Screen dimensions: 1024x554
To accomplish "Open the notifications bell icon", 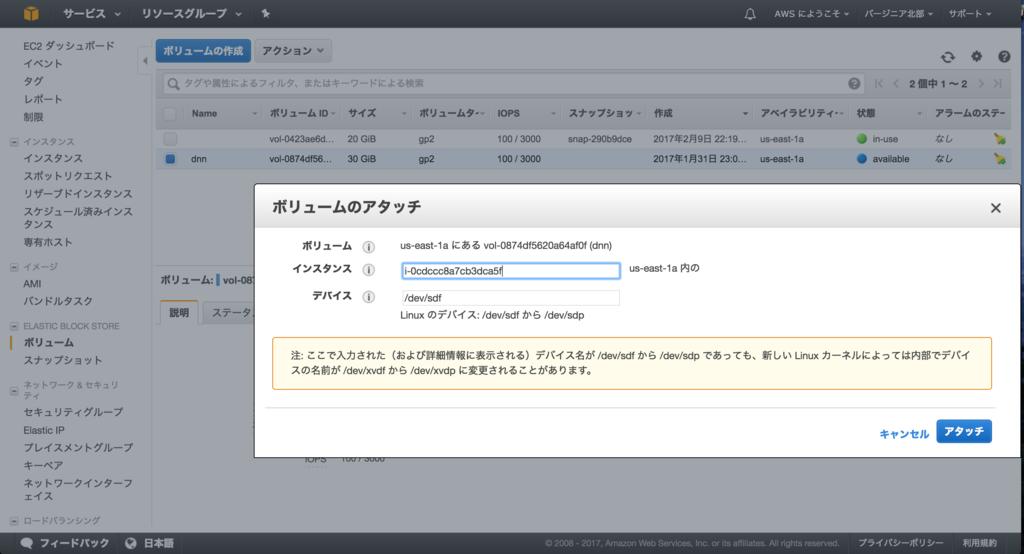I will pyautogui.click(x=750, y=14).
